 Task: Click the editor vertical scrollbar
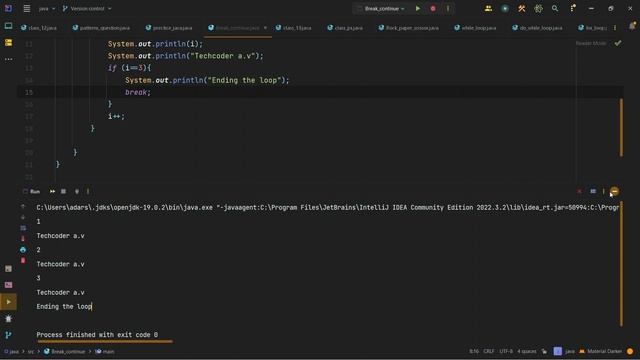point(621,127)
